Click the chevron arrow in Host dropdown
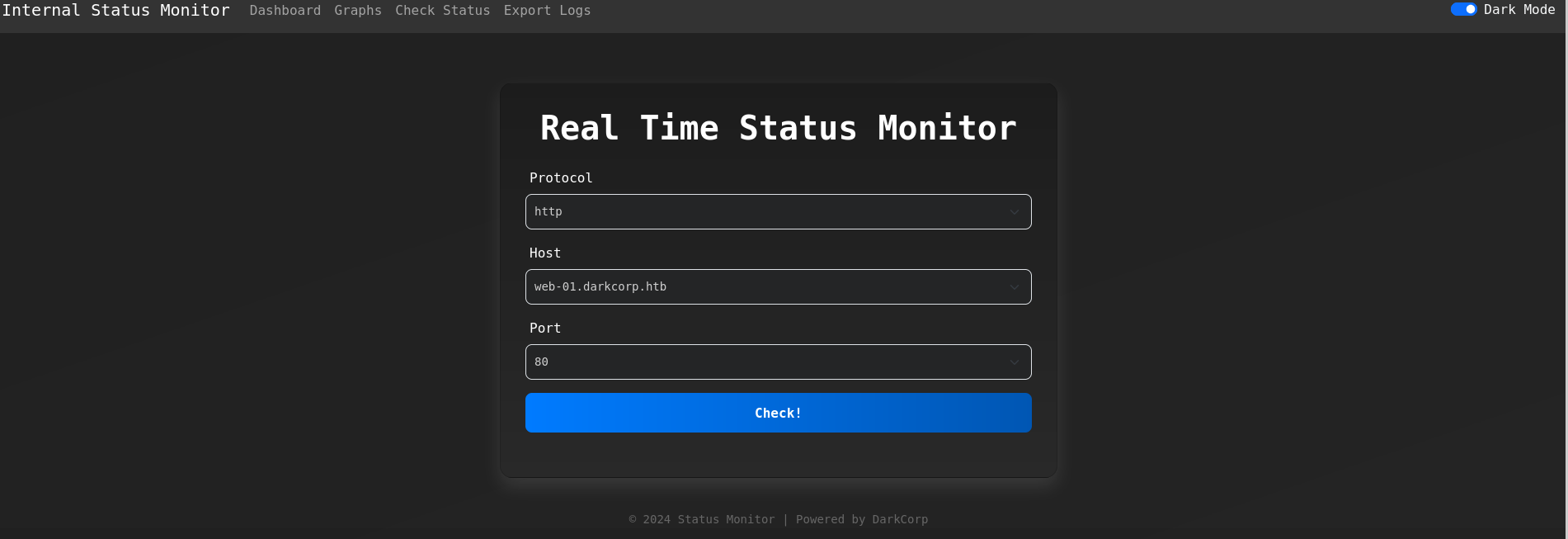1568x539 pixels. click(1015, 287)
